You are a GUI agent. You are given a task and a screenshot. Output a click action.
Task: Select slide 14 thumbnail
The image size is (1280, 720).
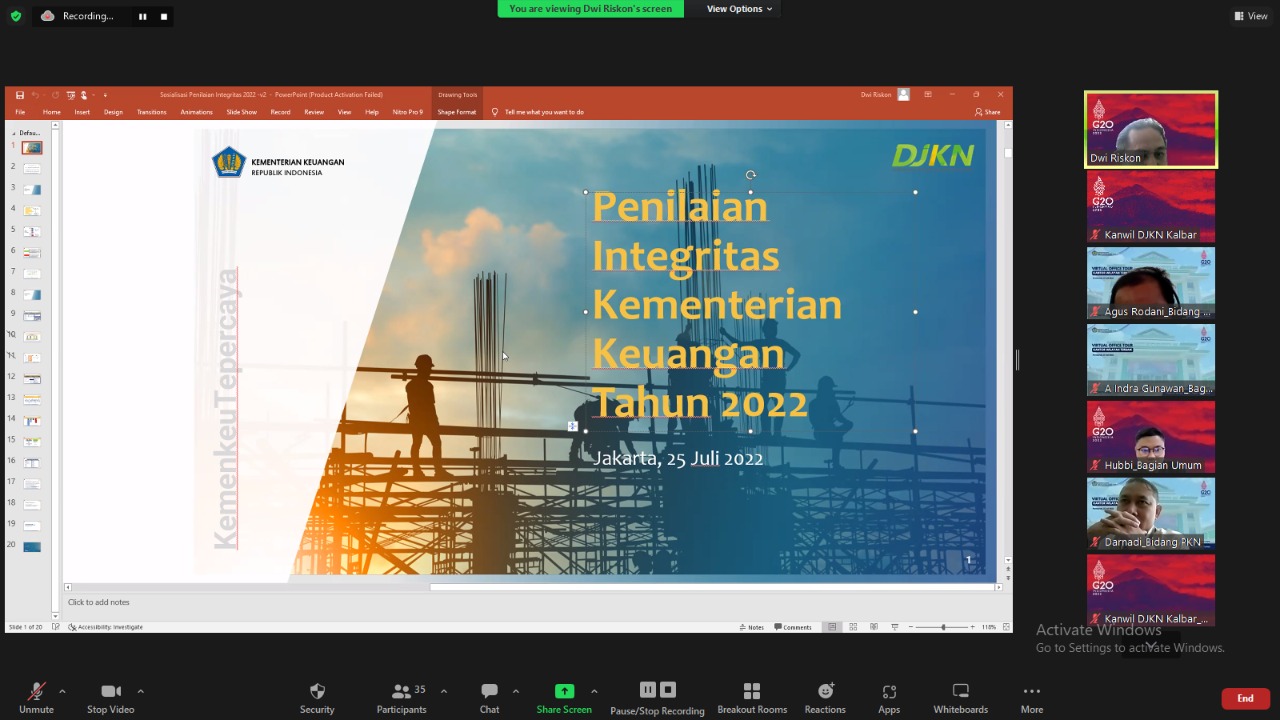(x=32, y=421)
